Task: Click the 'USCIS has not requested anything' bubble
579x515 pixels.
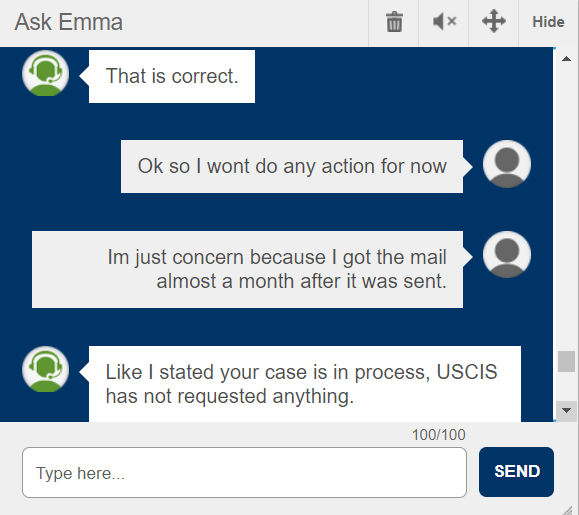Action: [305, 384]
